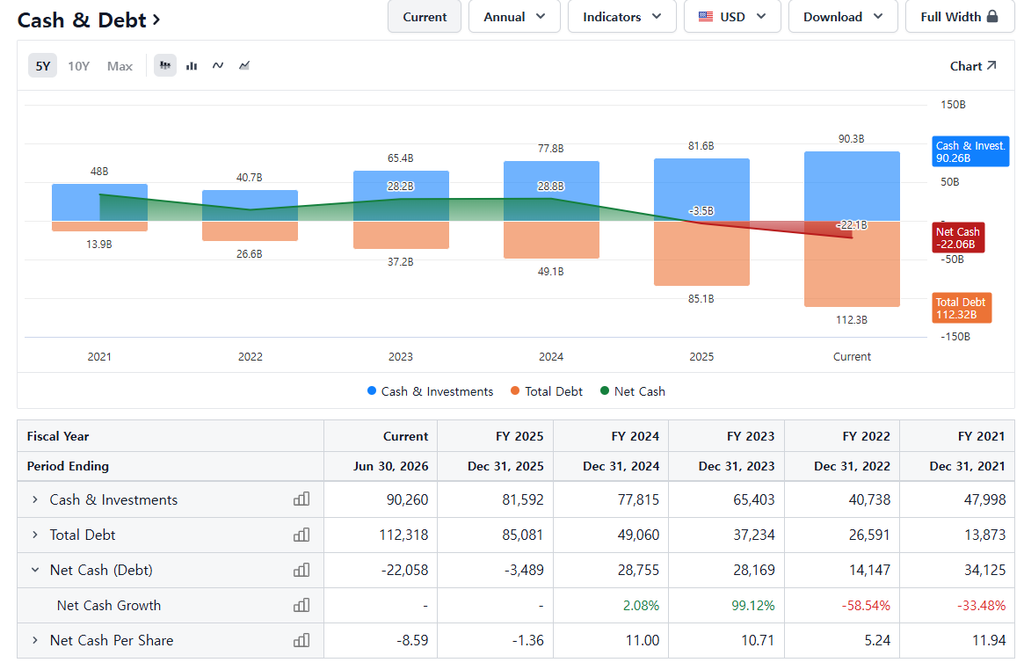Click the 2021 blue cash bar labeled 48B

click(x=100, y=202)
